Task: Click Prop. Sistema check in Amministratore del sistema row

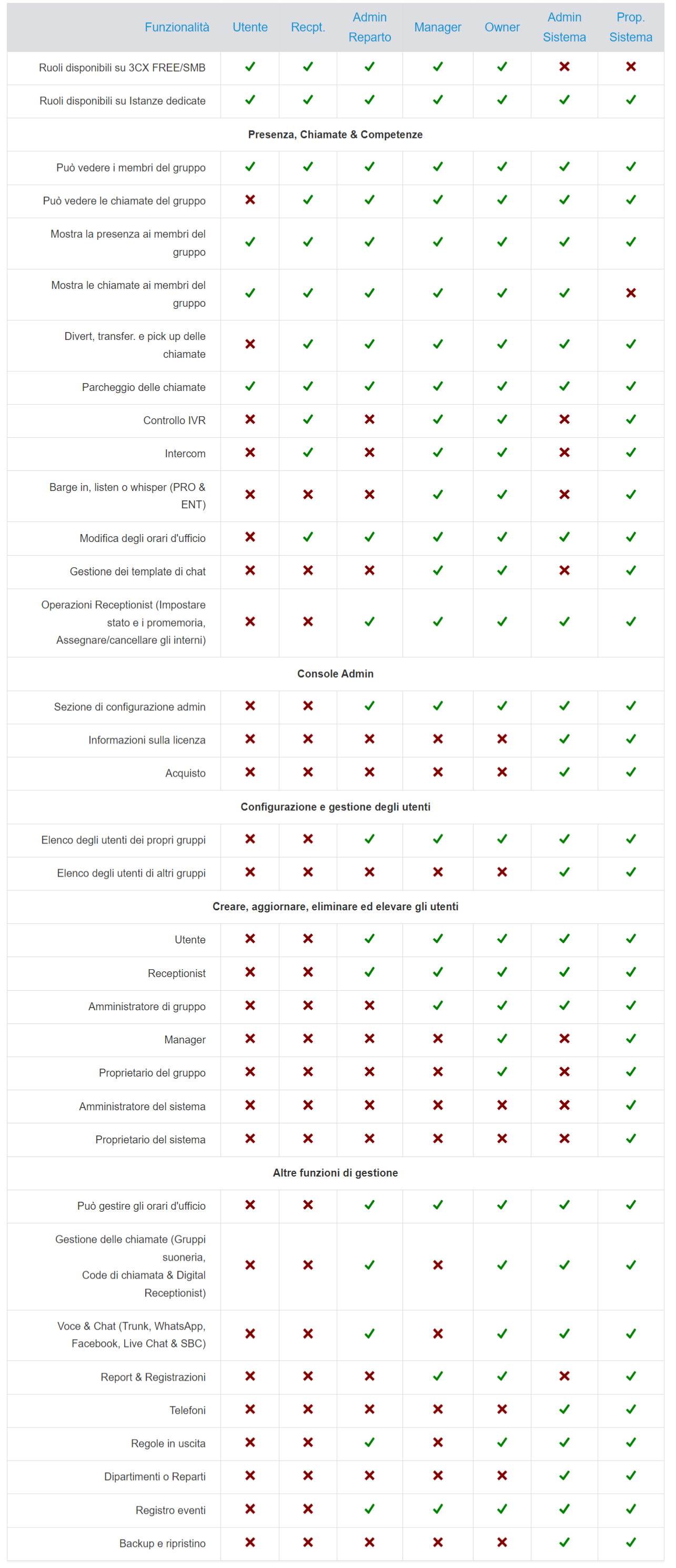Action: (x=630, y=1105)
